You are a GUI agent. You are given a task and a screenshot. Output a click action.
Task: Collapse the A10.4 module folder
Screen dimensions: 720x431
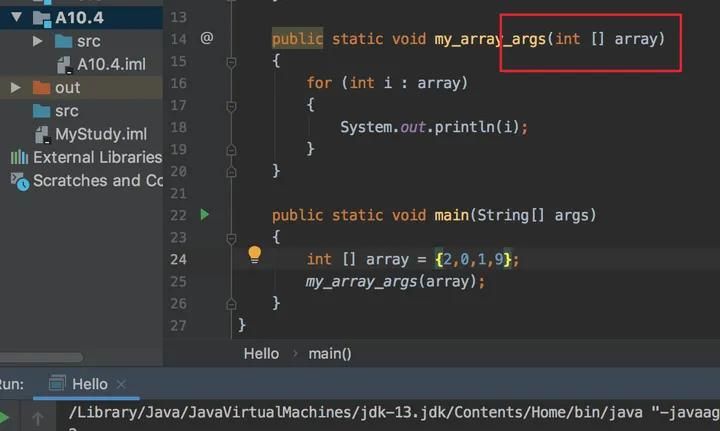pos(16,17)
